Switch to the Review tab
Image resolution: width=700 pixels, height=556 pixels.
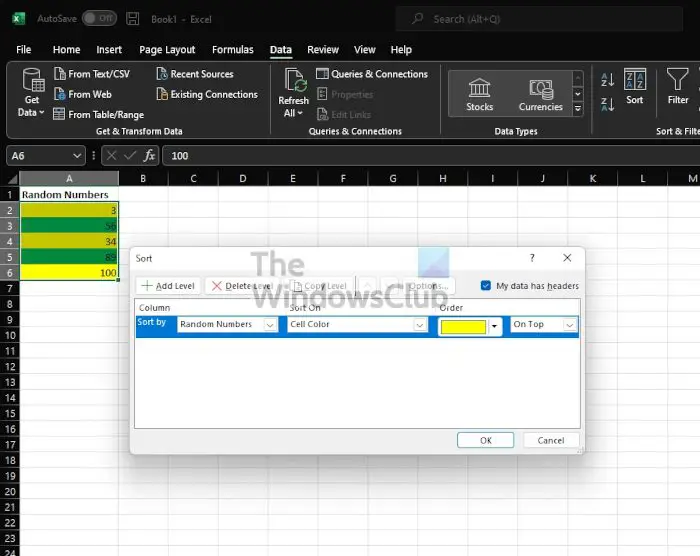[323, 50]
